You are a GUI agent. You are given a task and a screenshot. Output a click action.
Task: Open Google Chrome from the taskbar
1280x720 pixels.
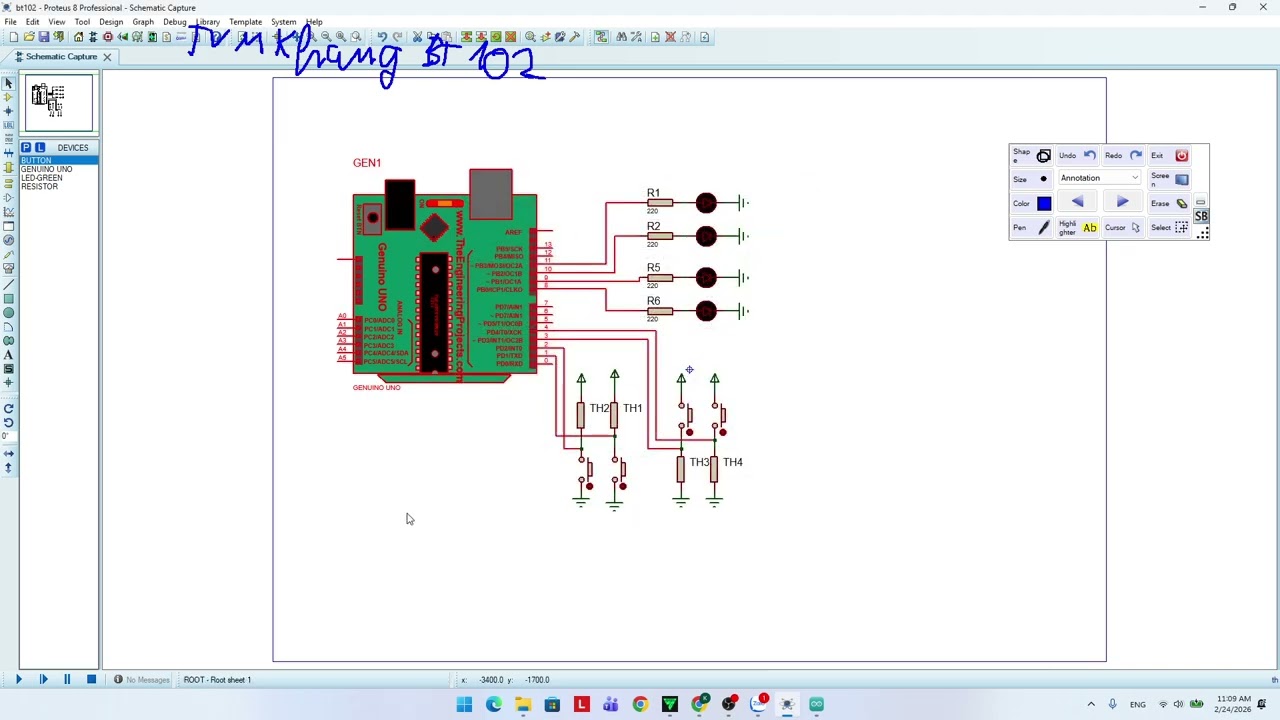pos(640,705)
